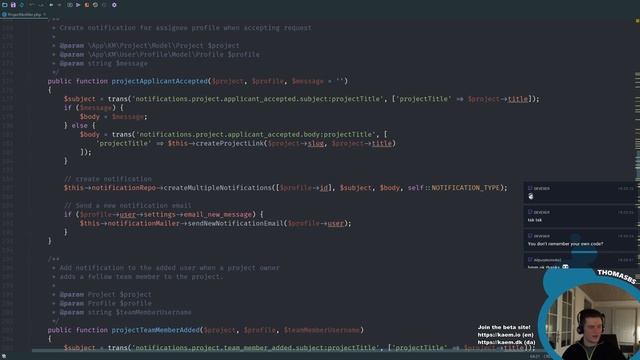Screen dimensions: 640x360
Task: Click the Open folder toolbar icon
Action: point(5,5)
